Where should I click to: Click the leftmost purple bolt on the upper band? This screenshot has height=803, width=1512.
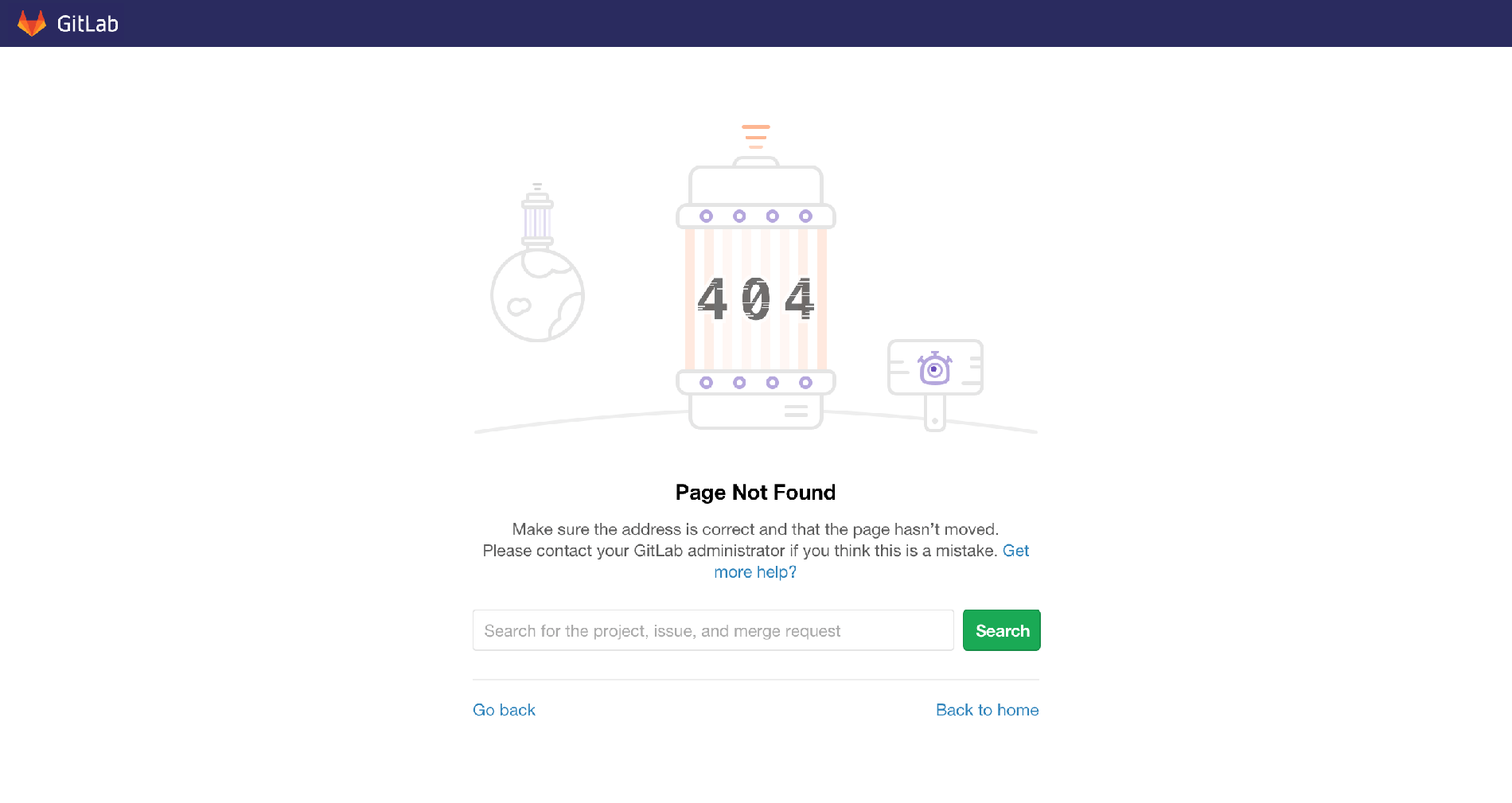point(706,216)
